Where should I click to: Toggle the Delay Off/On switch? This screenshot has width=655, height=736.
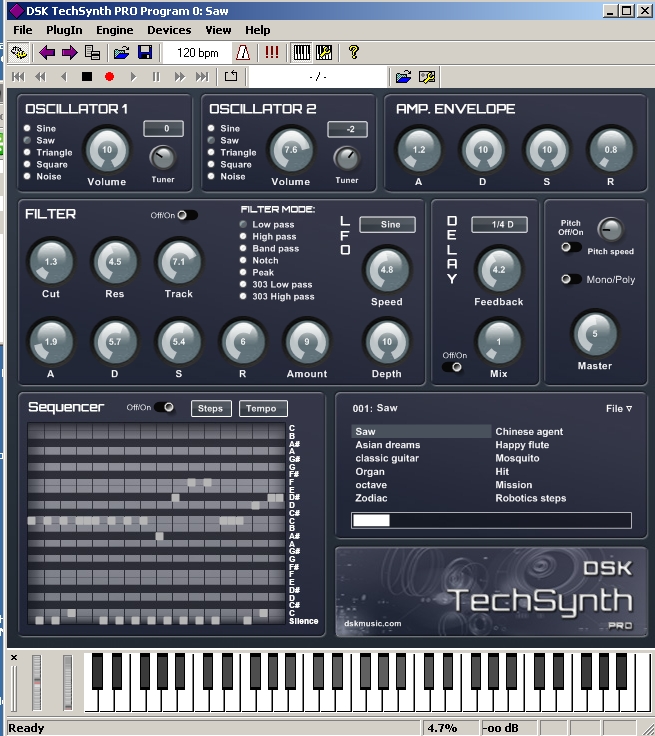tap(452, 367)
